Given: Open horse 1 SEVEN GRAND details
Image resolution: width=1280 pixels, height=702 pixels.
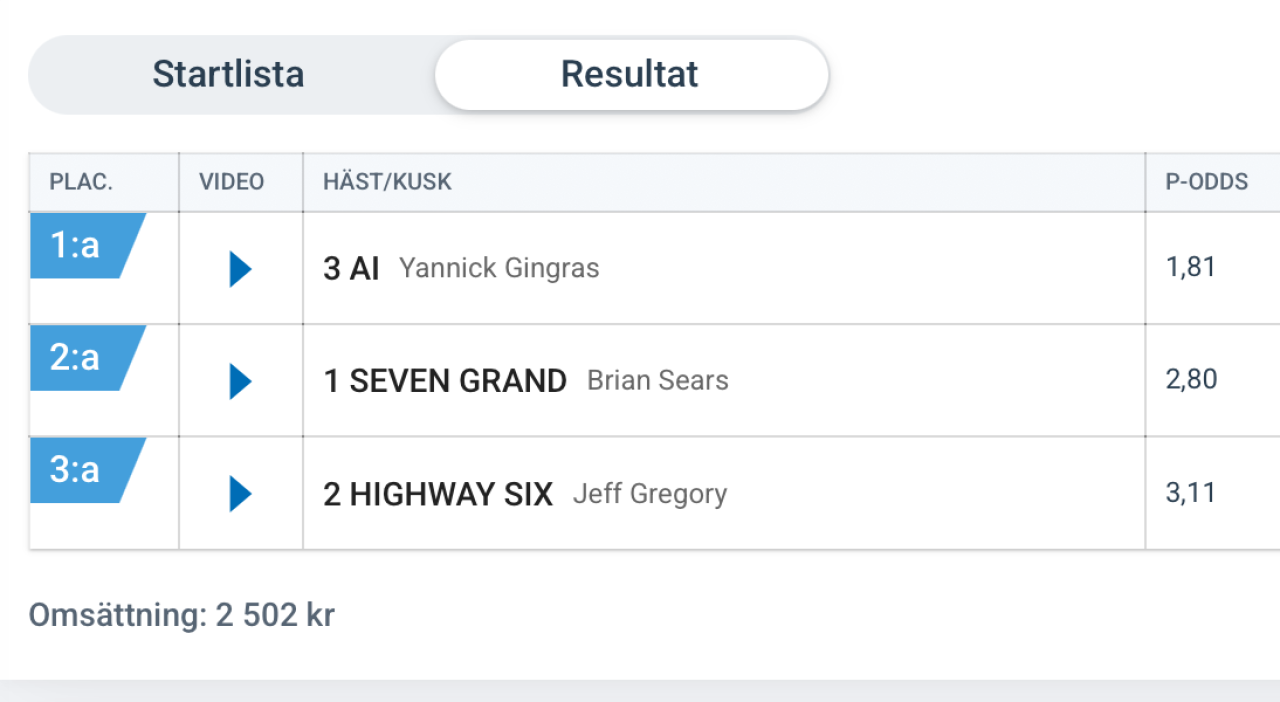Looking at the screenshot, I should click(445, 381).
